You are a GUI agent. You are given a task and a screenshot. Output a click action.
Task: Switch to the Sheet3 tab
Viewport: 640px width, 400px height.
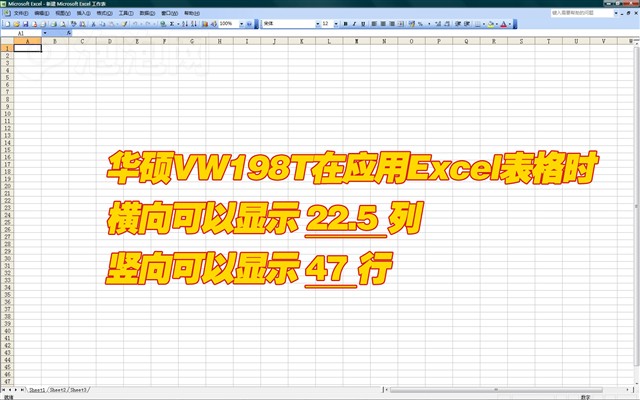coord(78,390)
